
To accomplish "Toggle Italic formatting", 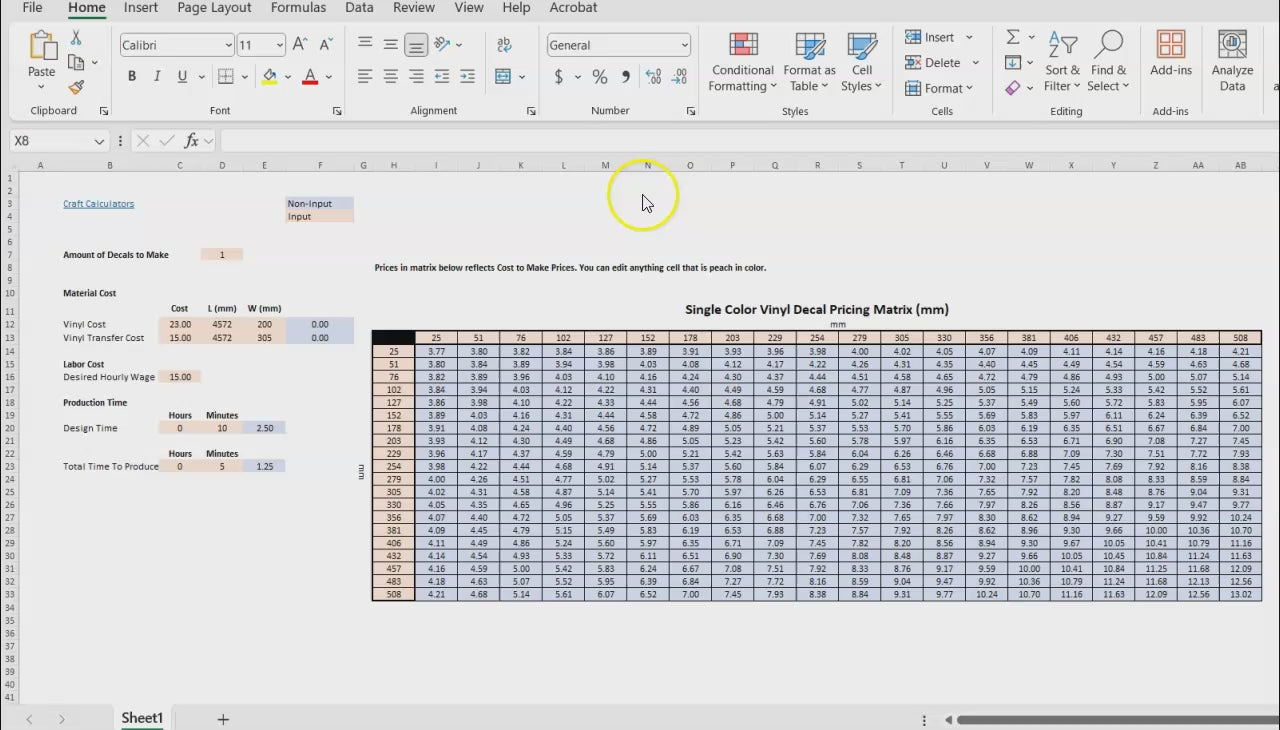I will [157, 77].
